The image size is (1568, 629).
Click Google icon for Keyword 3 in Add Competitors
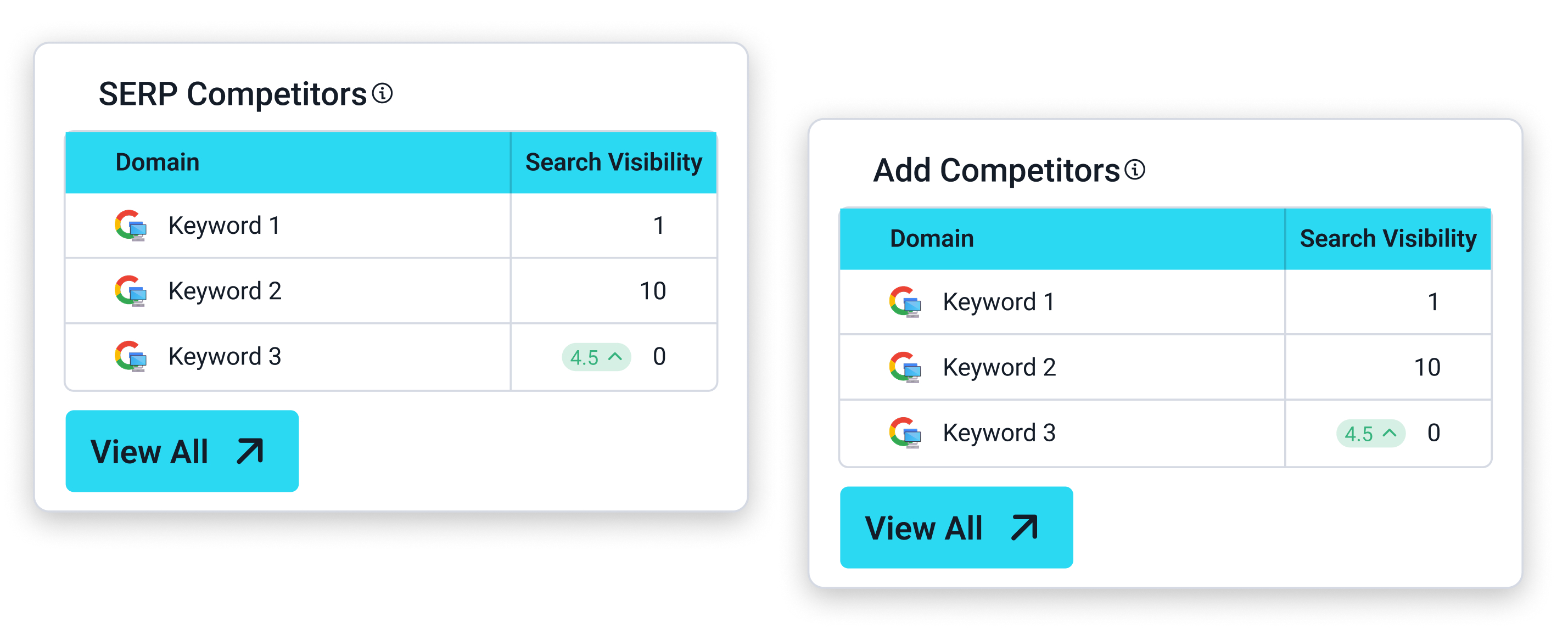coord(905,433)
